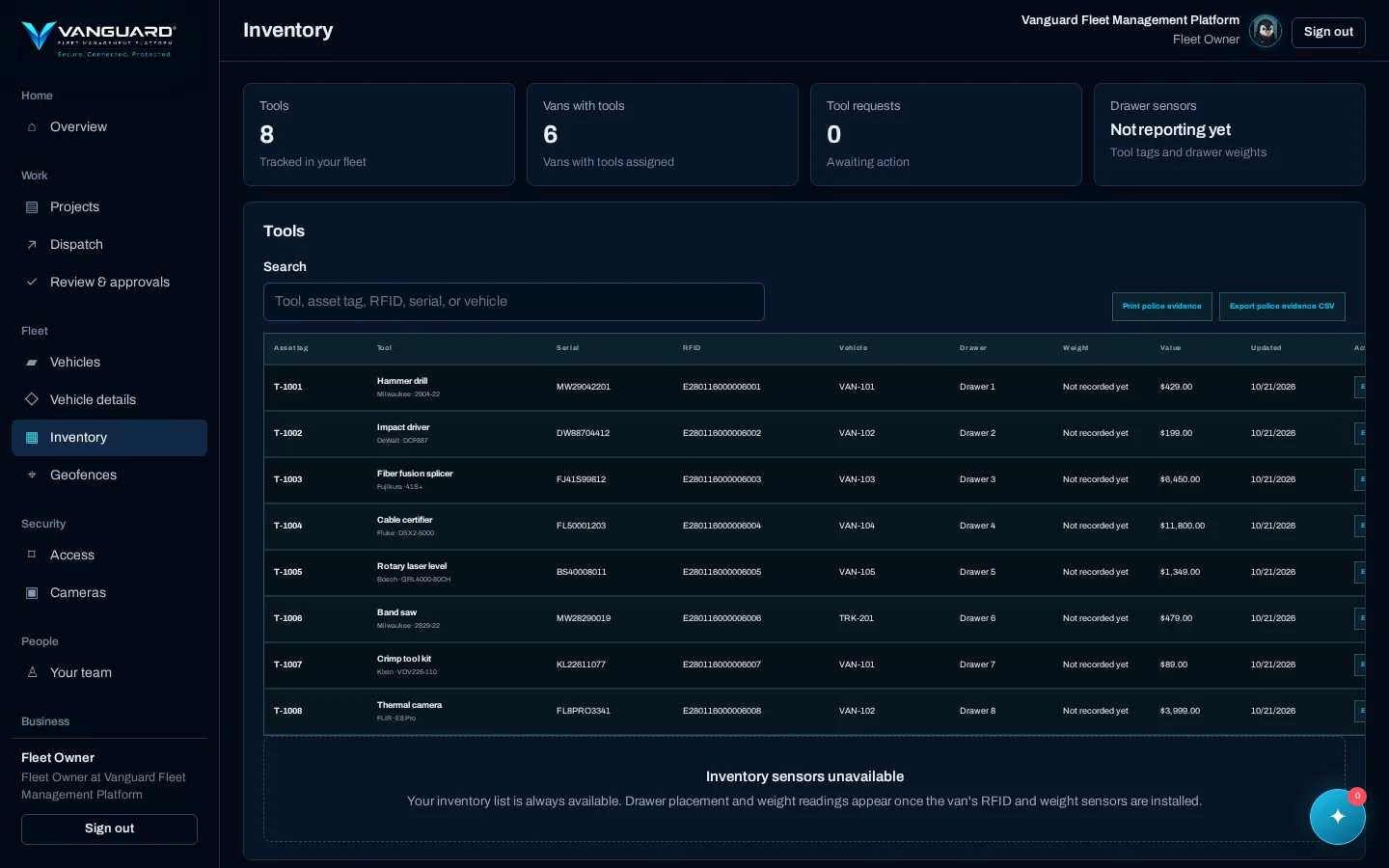Focus the tool search field
1389x868 pixels.
[x=514, y=302]
